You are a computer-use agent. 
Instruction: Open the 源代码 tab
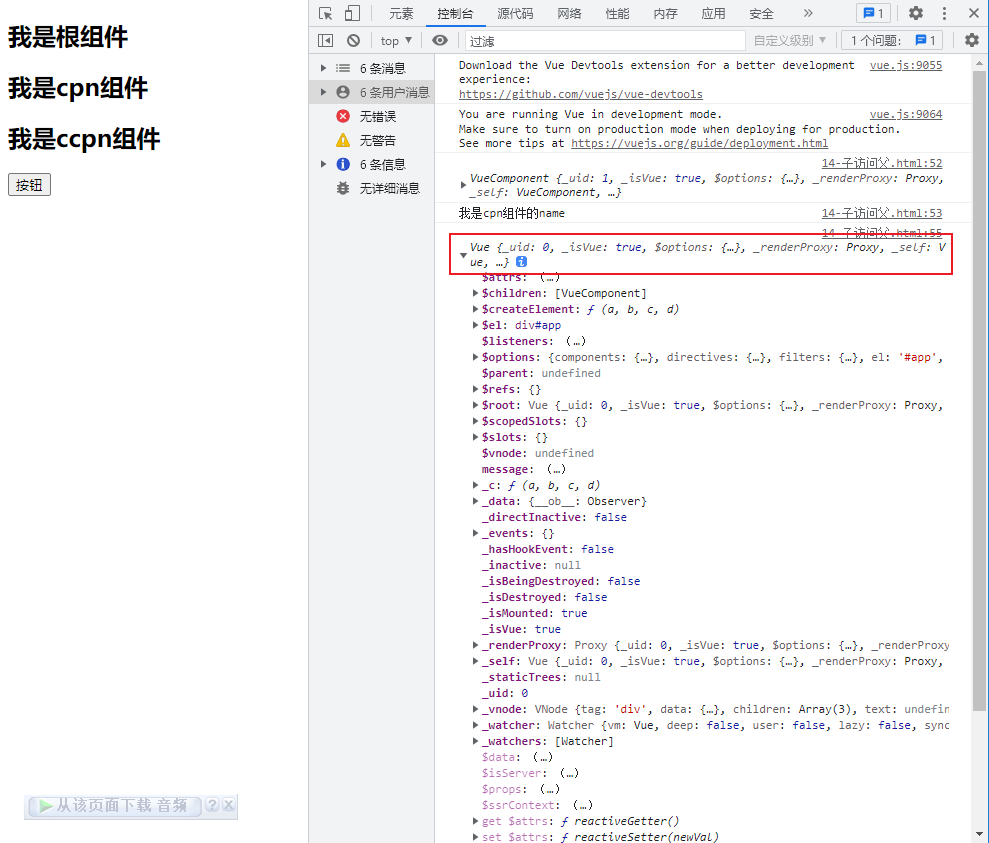click(x=515, y=14)
